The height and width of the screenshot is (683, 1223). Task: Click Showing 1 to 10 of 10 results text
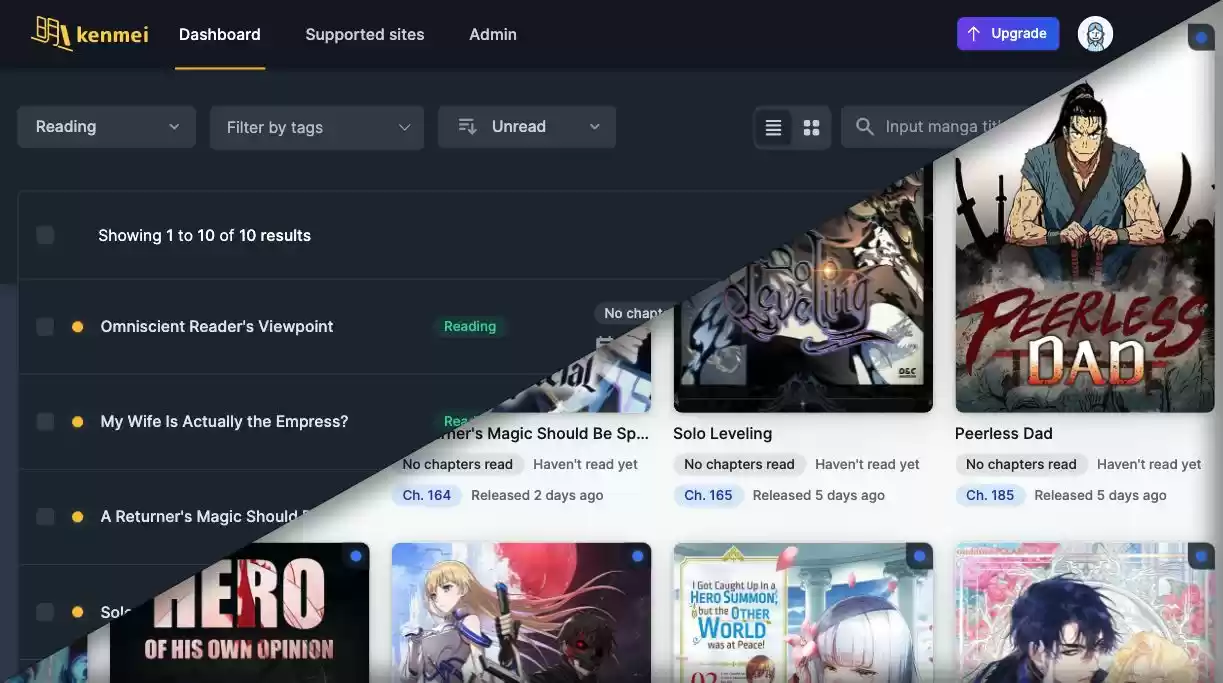coord(204,235)
